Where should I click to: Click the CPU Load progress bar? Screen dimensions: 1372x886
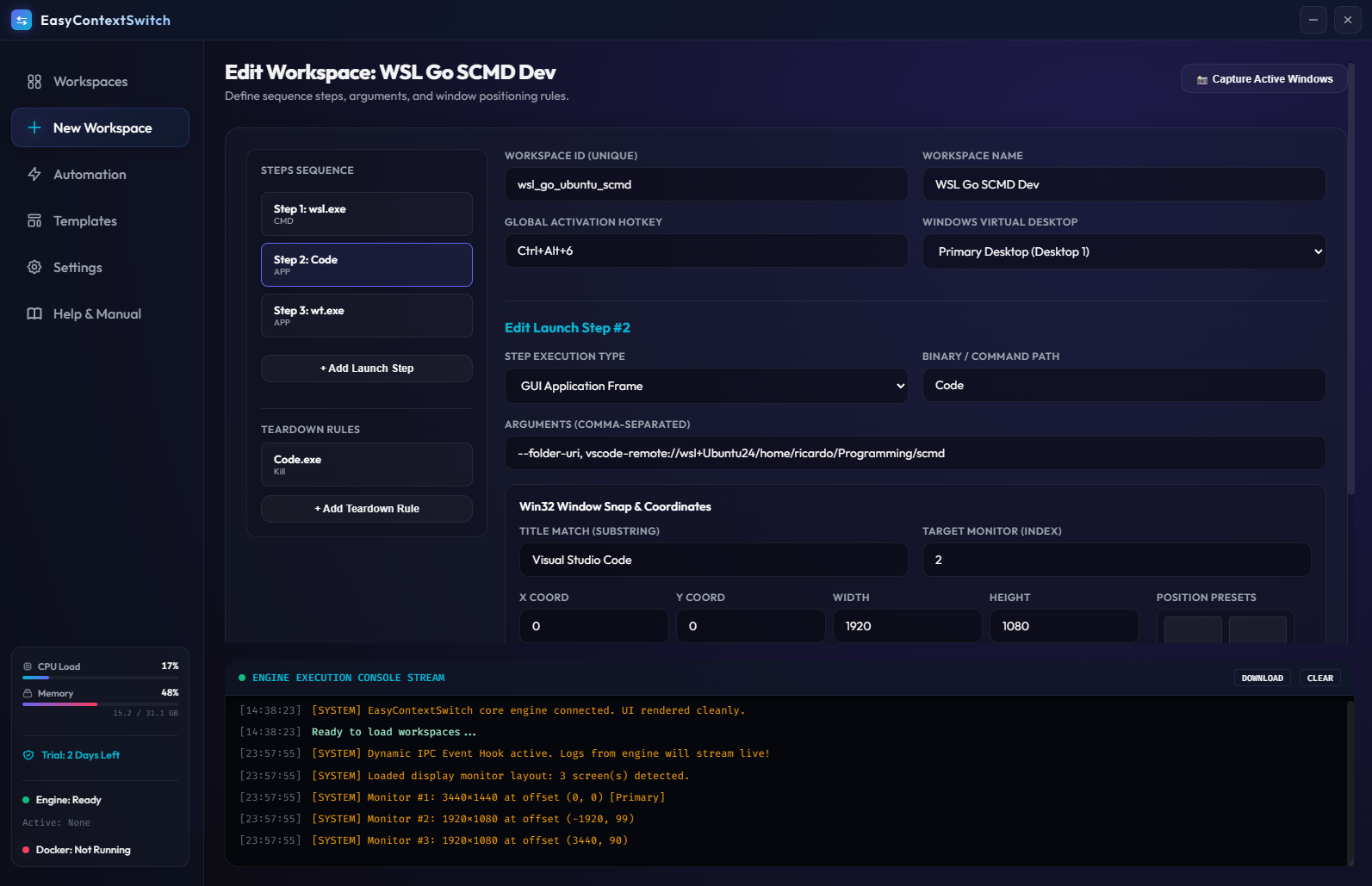point(100,678)
